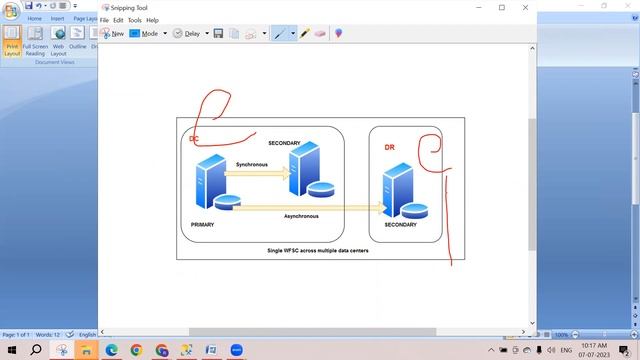Click Undo in Word quick access toolbar
This screenshot has height=360, width=640.
point(39,6)
